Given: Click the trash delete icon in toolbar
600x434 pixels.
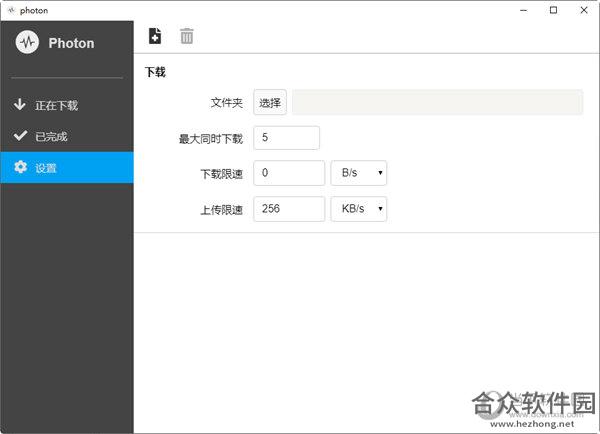Looking at the screenshot, I should click(187, 36).
